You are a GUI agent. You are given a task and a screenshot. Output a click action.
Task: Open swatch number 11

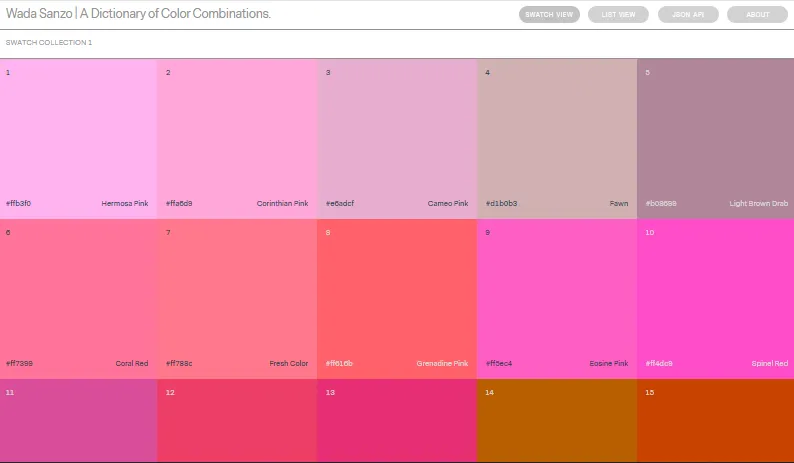[78, 421]
